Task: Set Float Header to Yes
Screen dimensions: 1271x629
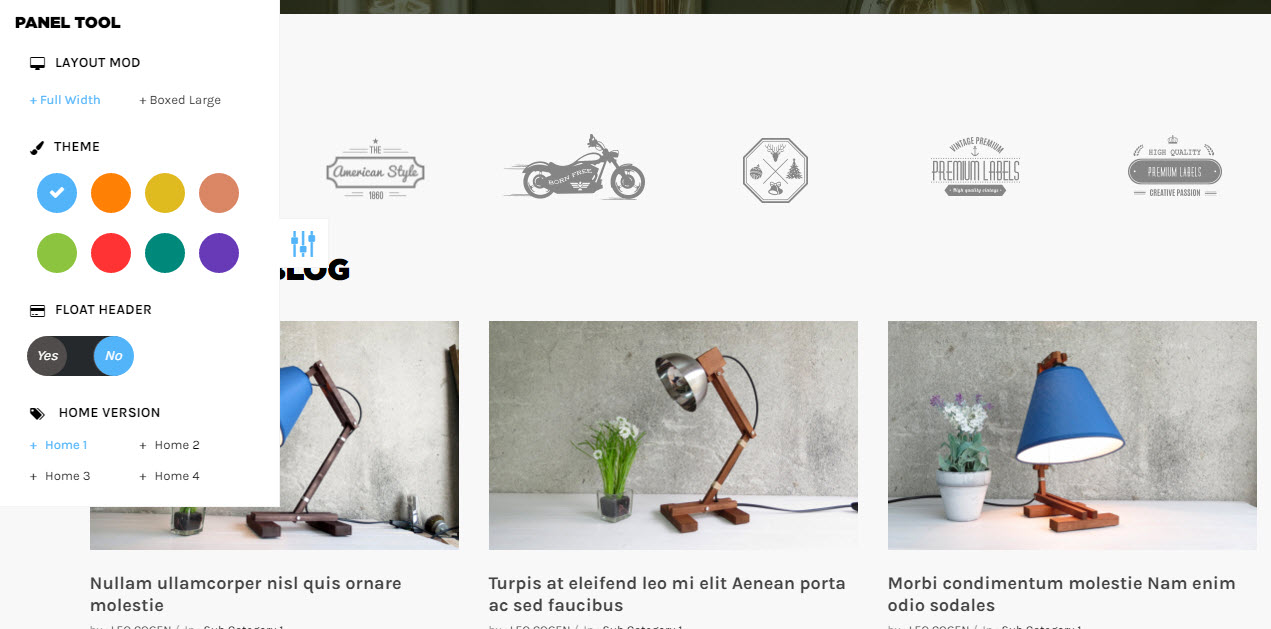Action: (x=48, y=356)
